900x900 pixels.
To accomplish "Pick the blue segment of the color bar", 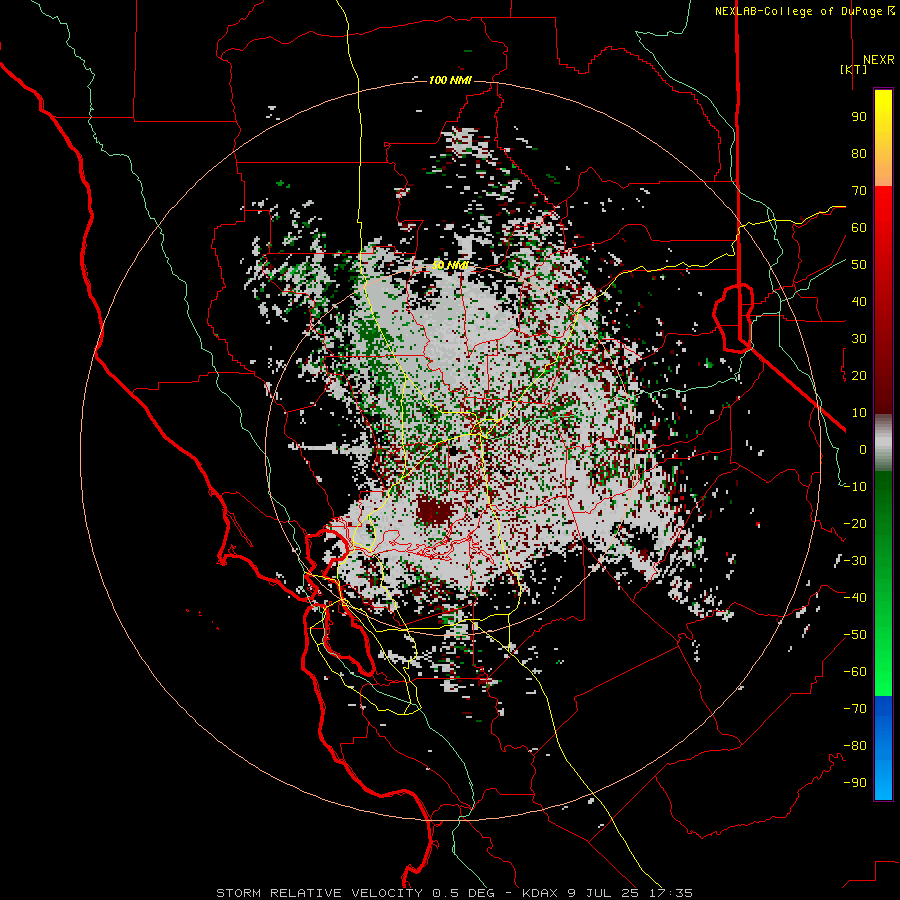I will [x=883, y=748].
